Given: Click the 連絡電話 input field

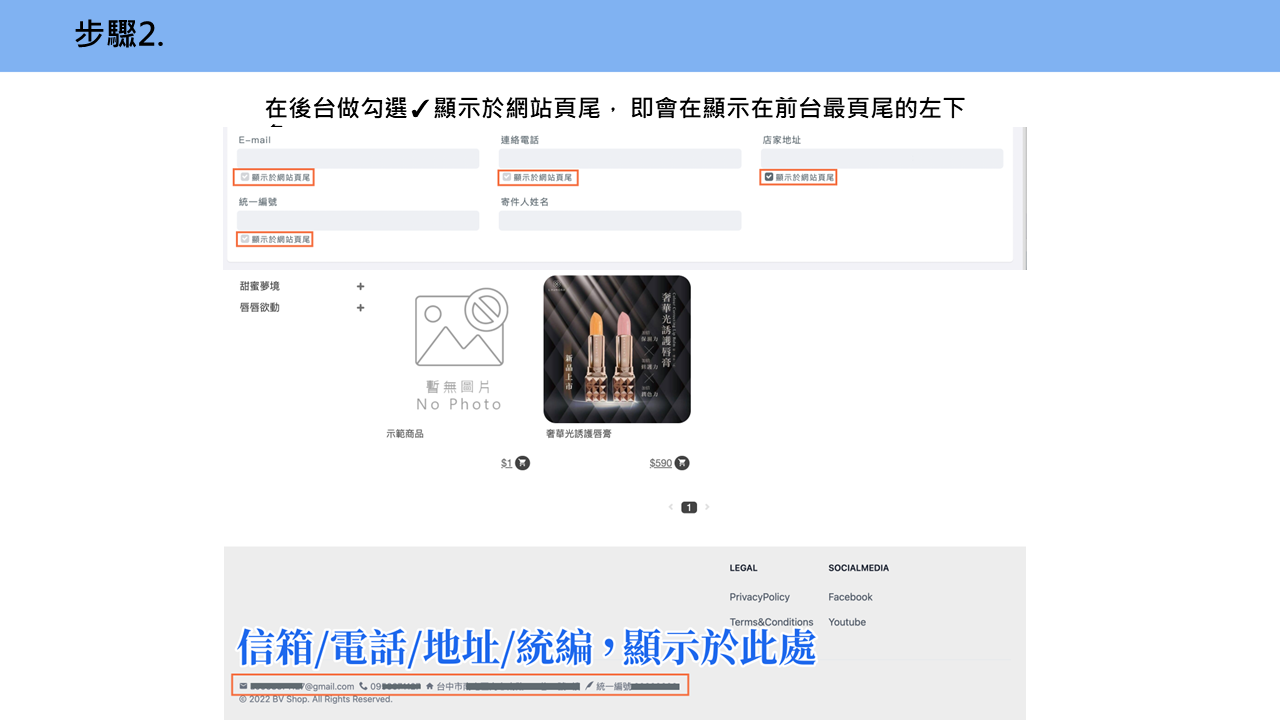Looking at the screenshot, I should coord(620,158).
